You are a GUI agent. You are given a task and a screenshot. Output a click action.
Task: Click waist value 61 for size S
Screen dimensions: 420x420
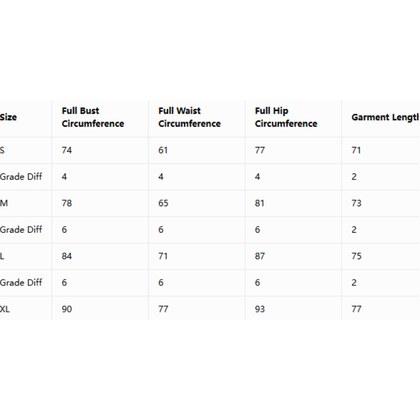pyautogui.click(x=163, y=150)
